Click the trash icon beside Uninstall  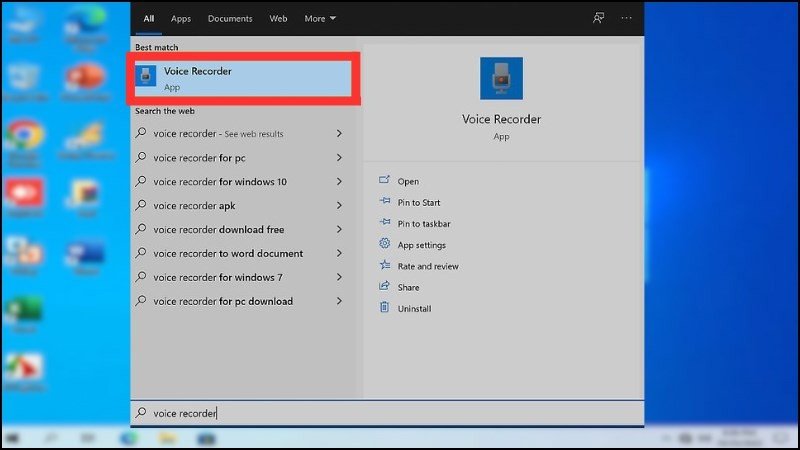(384, 307)
